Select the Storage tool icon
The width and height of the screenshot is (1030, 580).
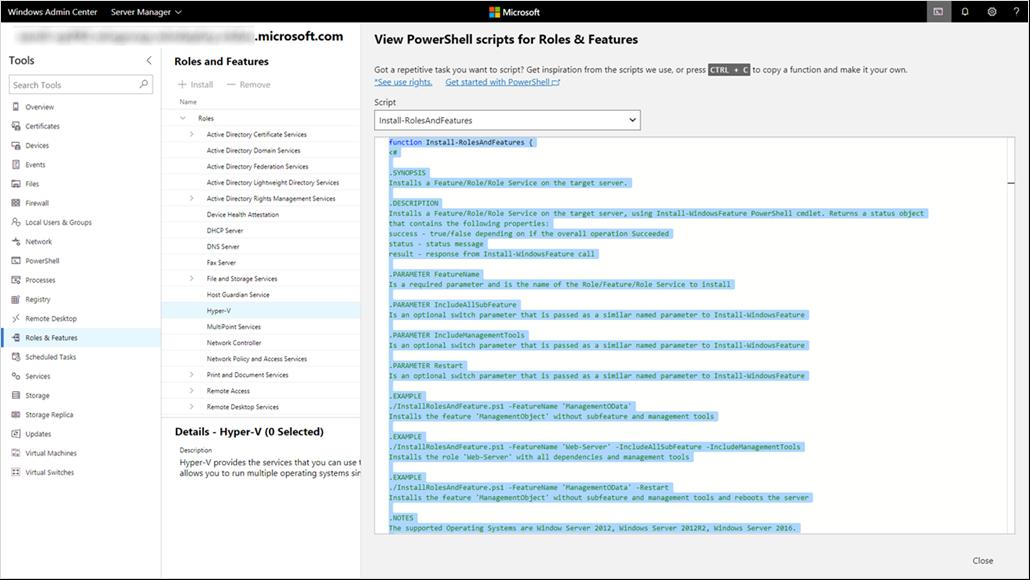coord(16,395)
